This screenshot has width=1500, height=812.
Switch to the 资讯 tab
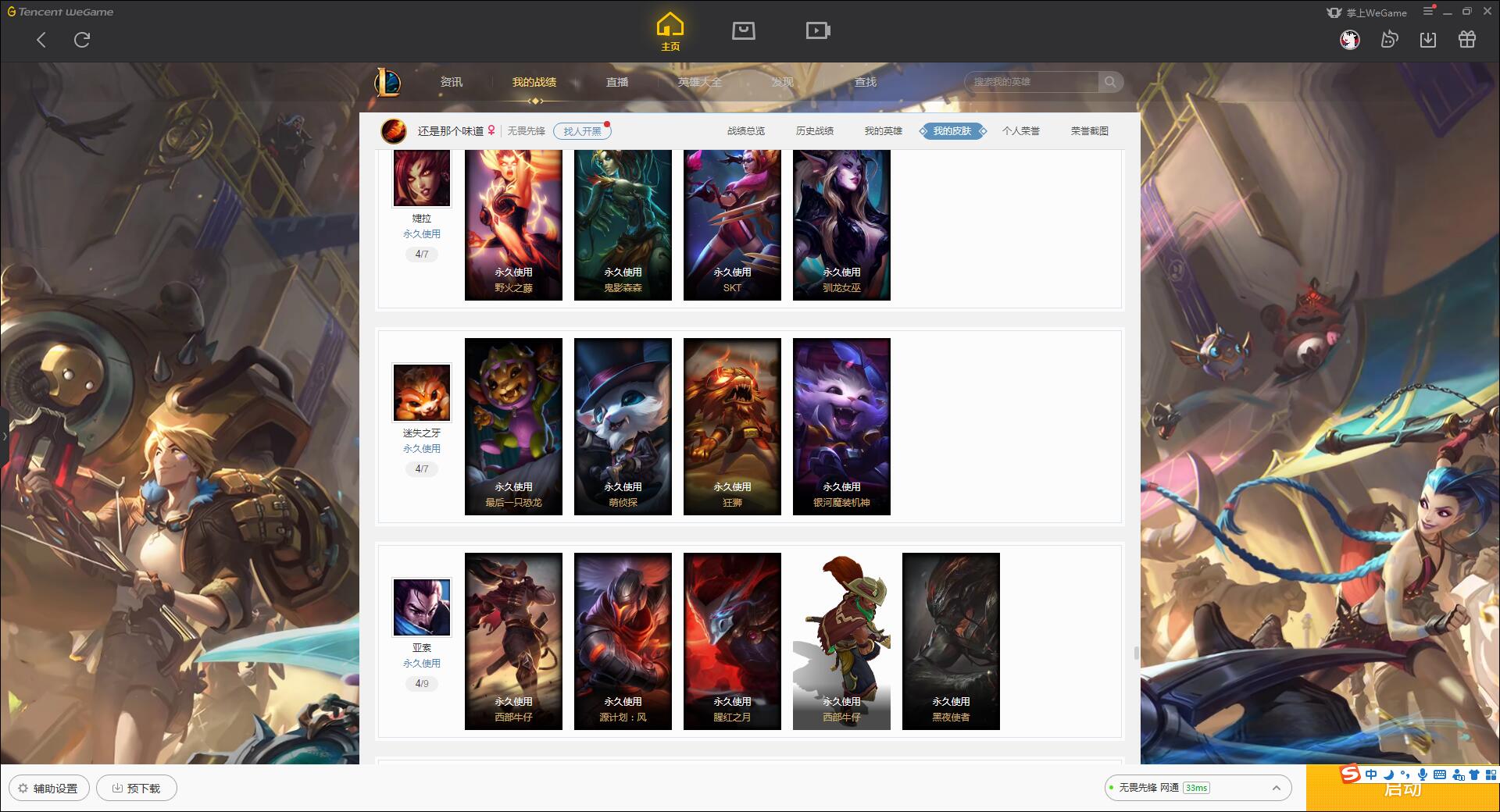pyautogui.click(x=451, y=82)
